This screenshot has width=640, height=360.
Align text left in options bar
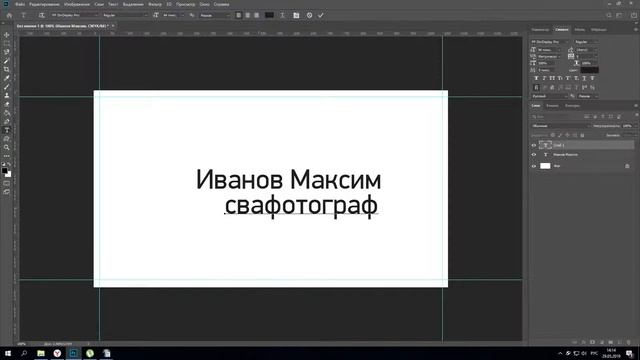(238, 16)
